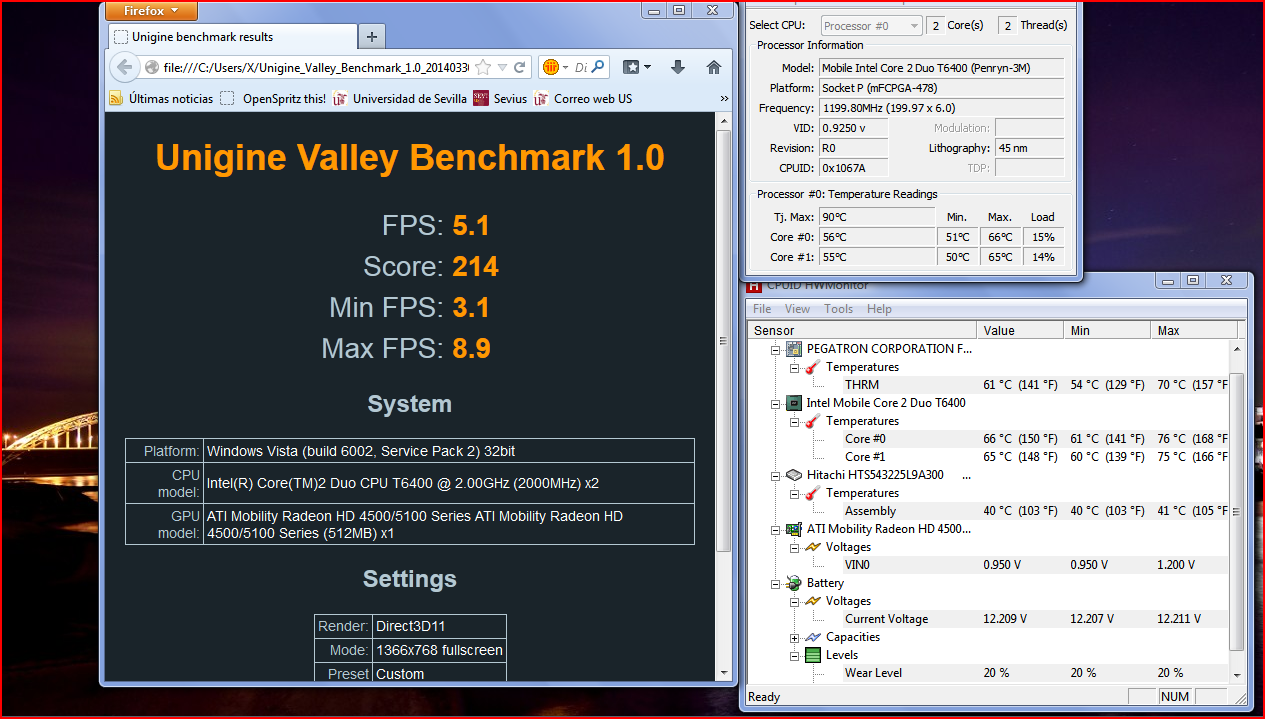Open the View menu in HWMonitor
Screen dimensions: 1265x719
click(797, 309)
